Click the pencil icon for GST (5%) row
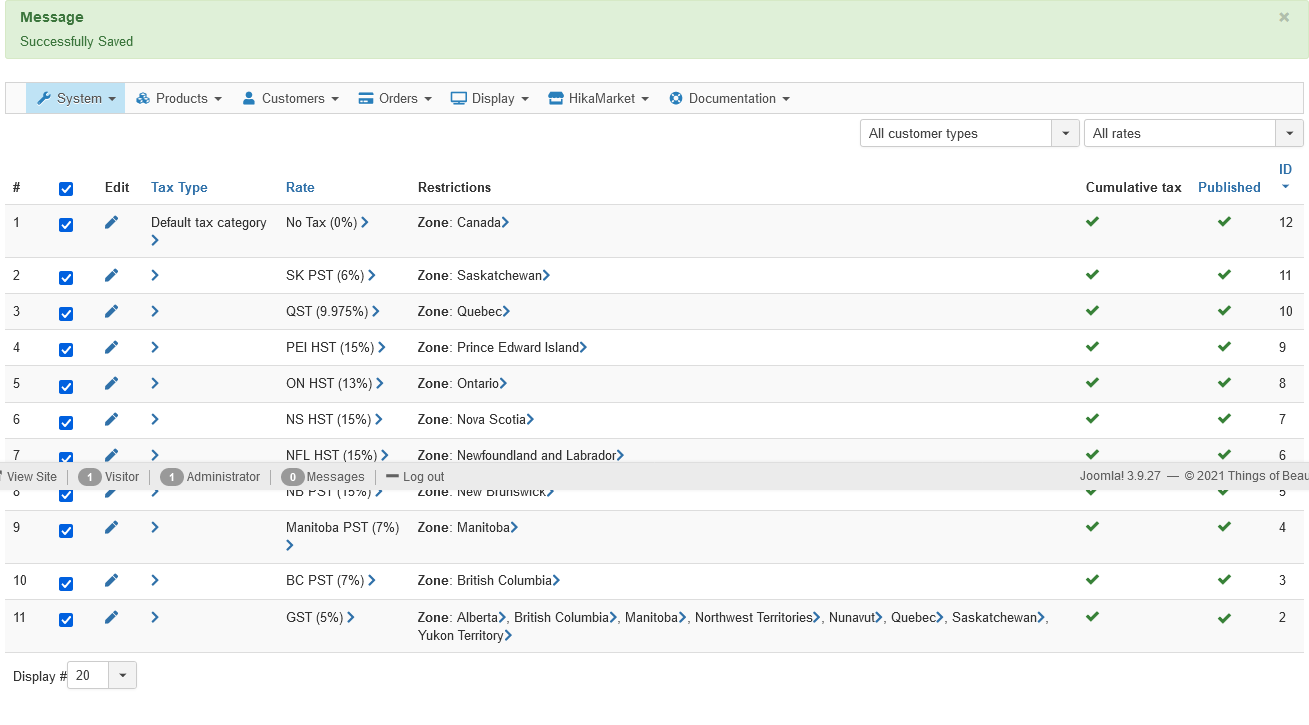The width and height of the screenshot is (1309, 725). [111, 617]
